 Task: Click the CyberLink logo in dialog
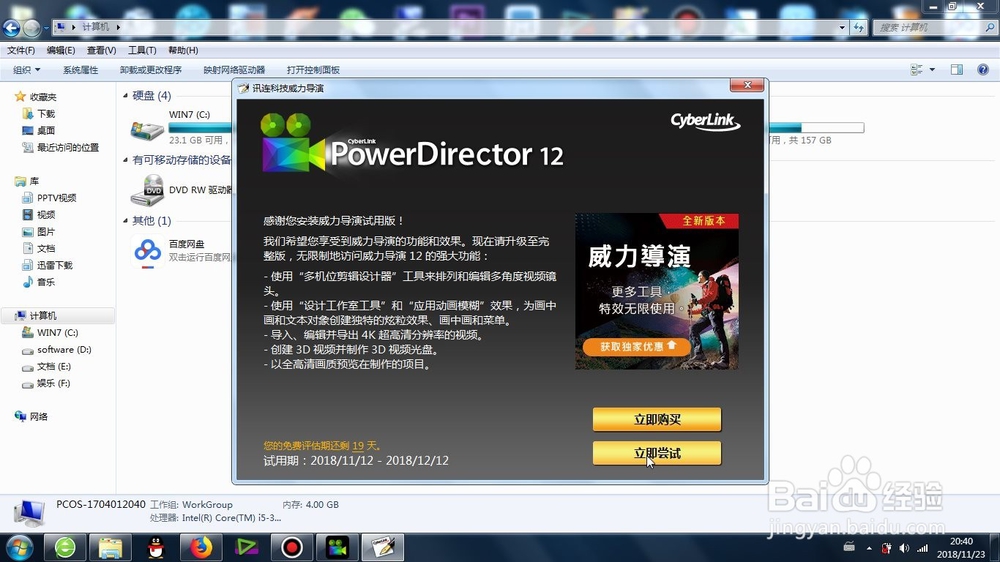pos(705,121)
